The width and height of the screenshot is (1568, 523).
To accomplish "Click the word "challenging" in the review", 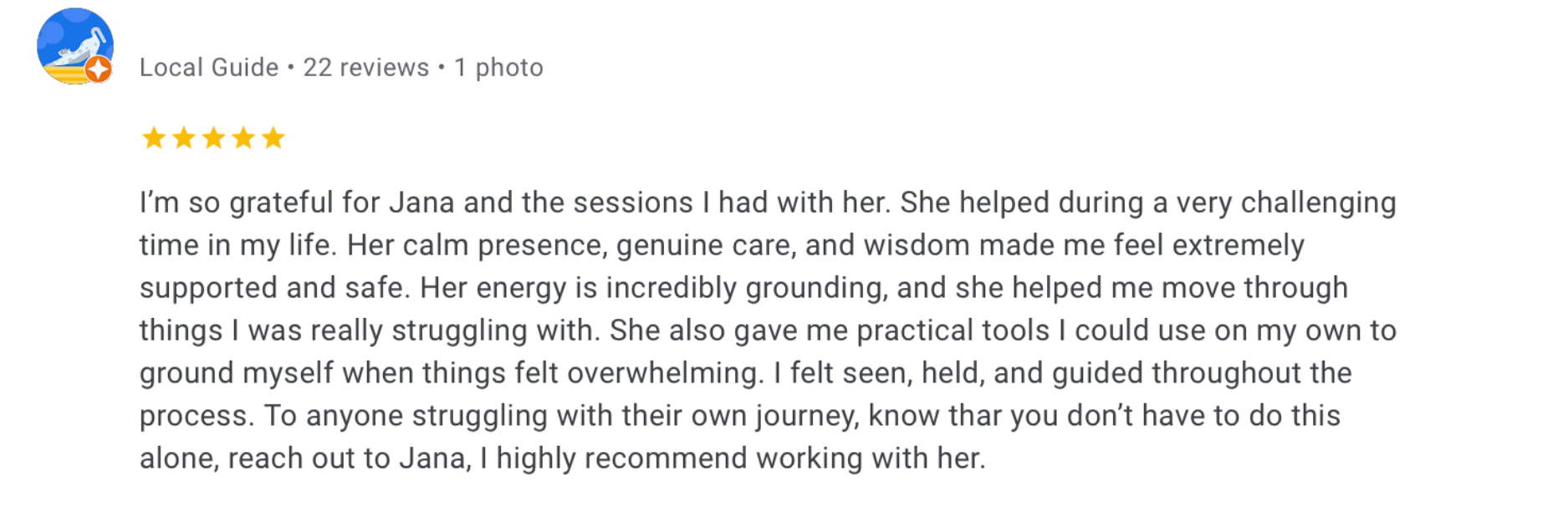I will [x=1318, y=203].
